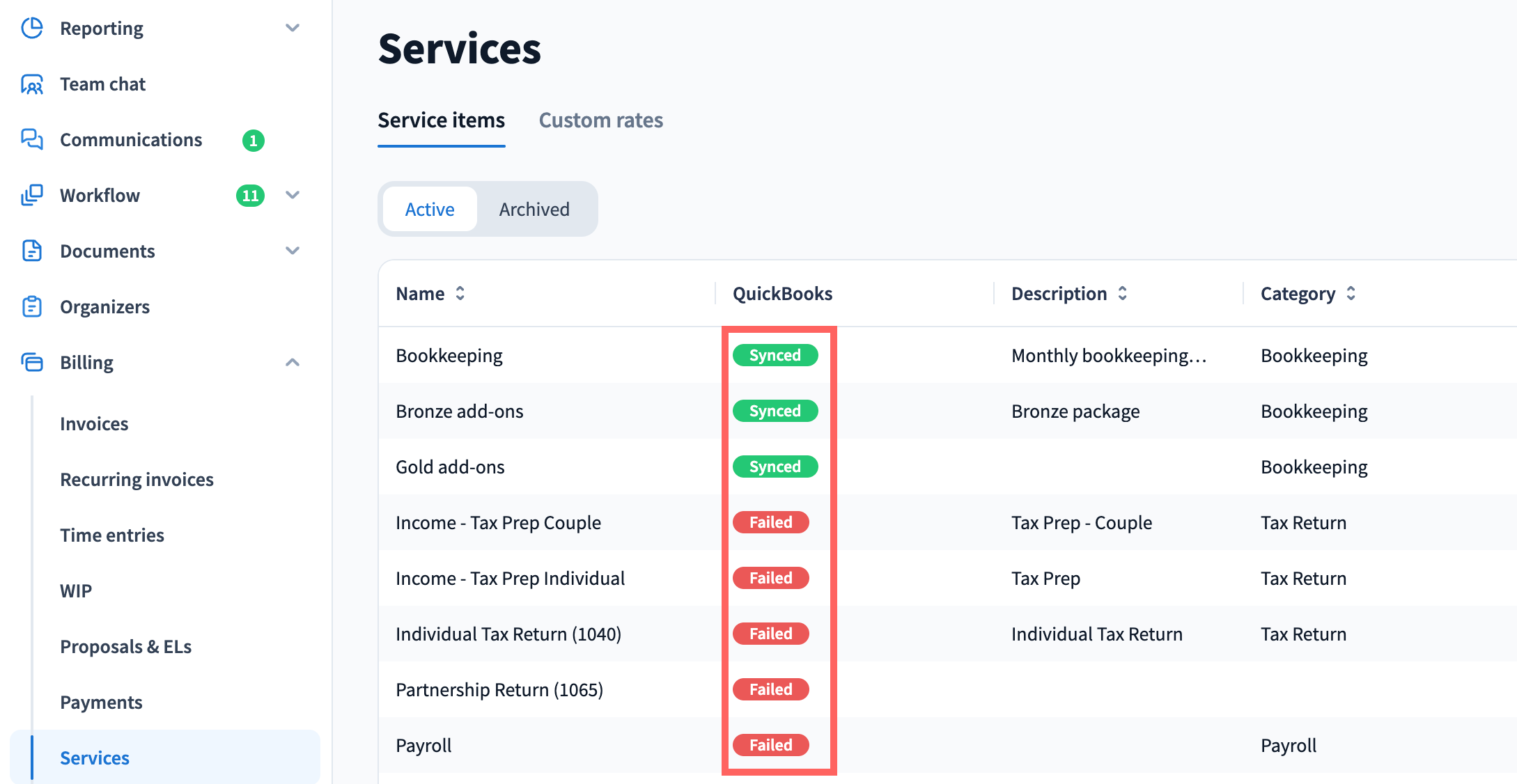Expand the Reporting menu chevron

[293, 29]
